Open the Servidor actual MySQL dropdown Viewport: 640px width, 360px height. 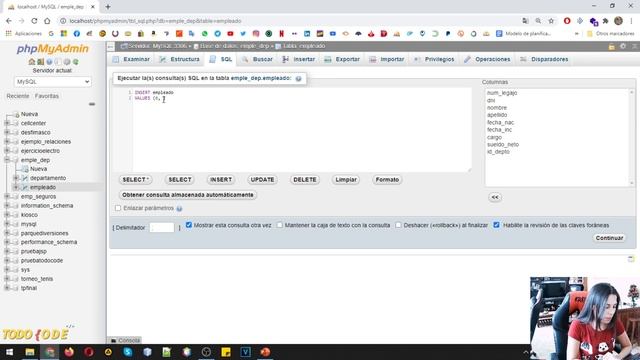[x=53, y=82]
